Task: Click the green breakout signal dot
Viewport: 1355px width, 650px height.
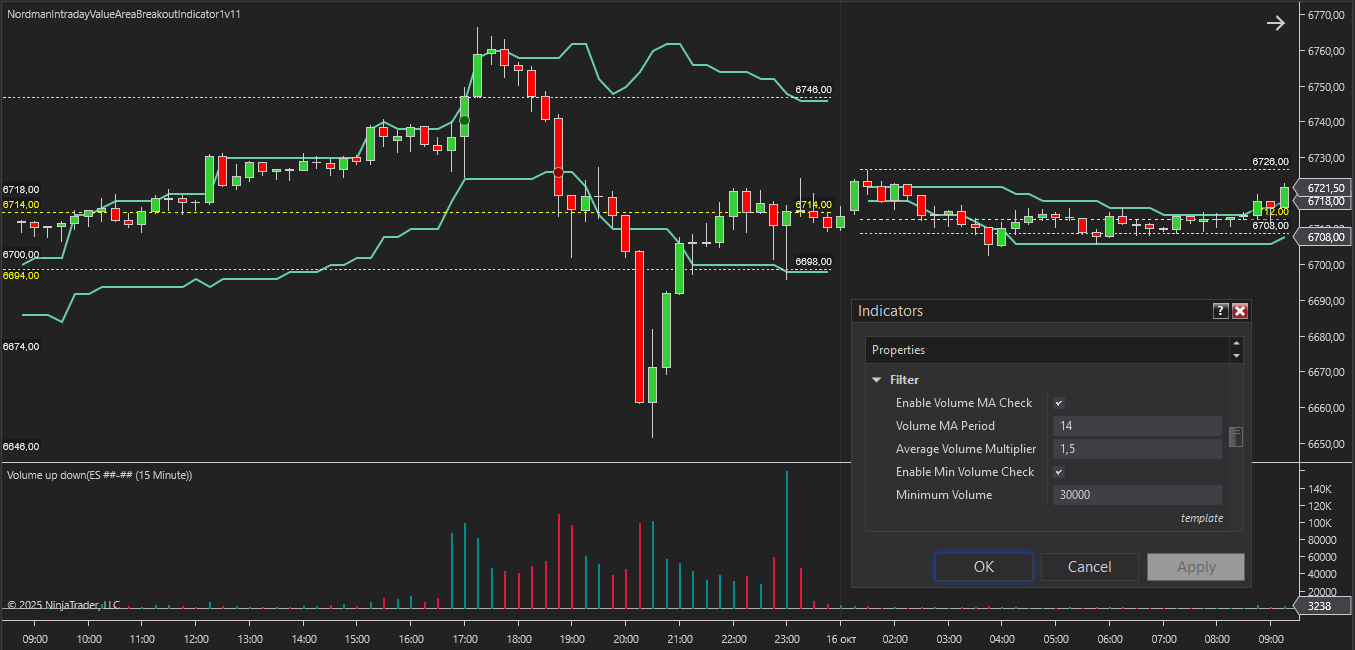Action: [x=464, y=121]
